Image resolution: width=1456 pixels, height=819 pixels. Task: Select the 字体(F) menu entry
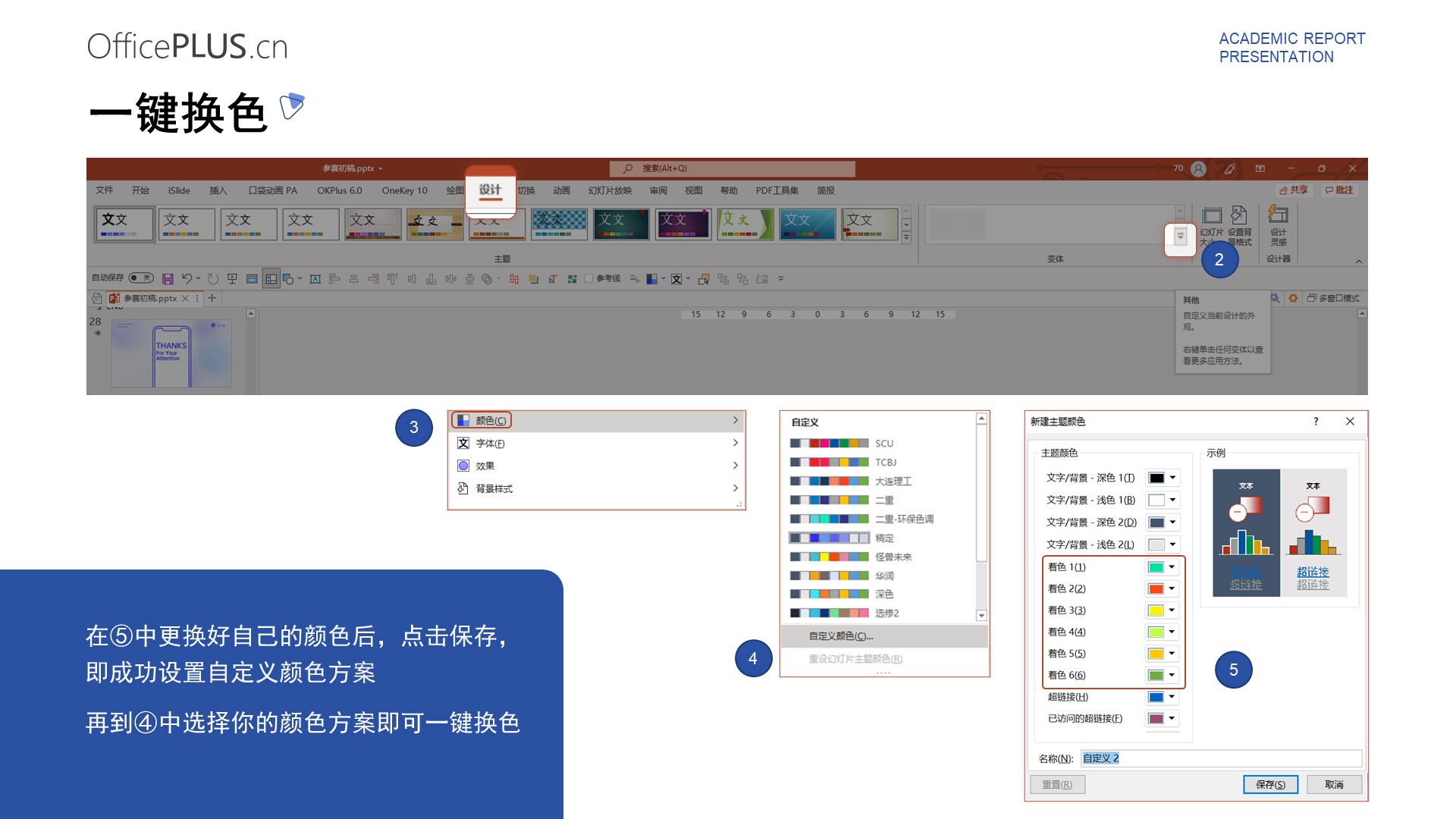point(597,443)
